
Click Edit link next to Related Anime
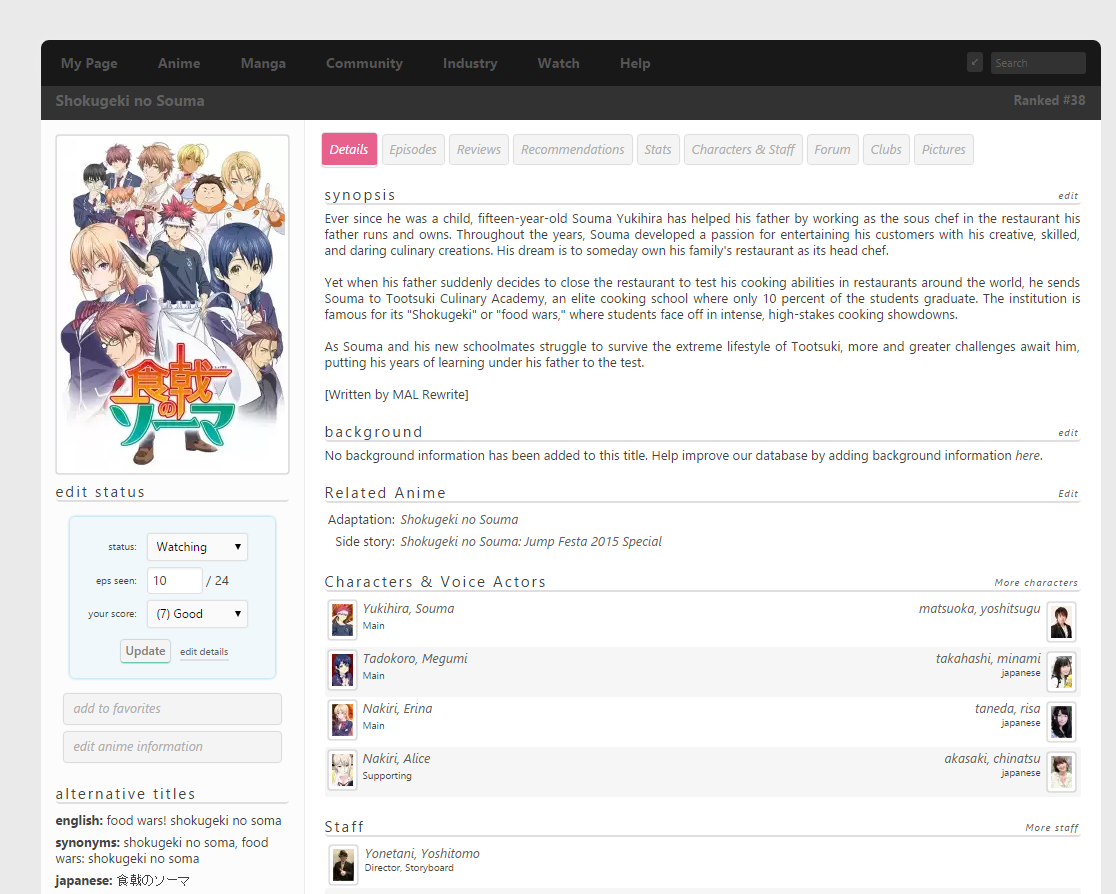tap(1068, 493)
